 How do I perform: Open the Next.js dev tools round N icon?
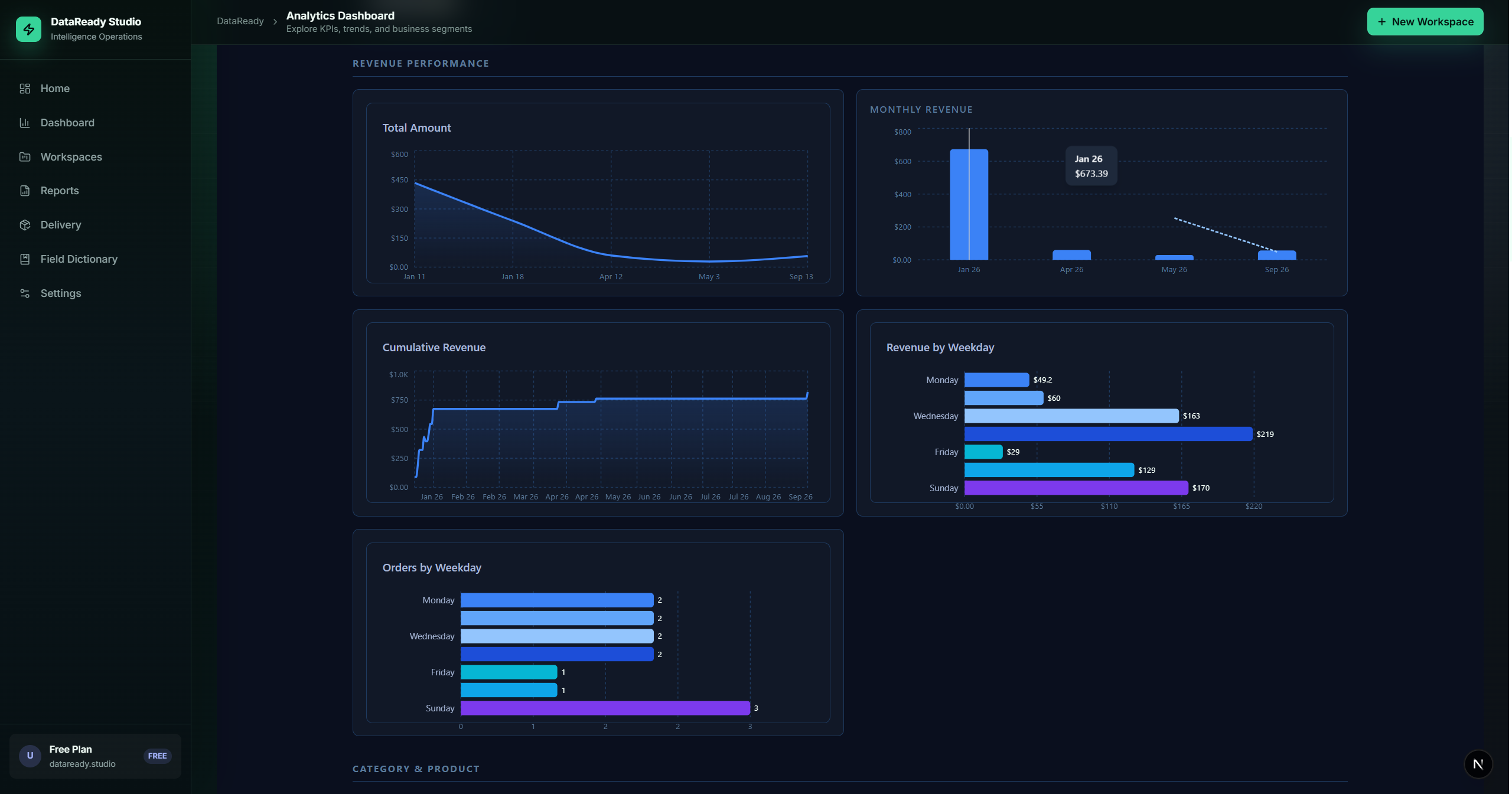coord(1478,764)
